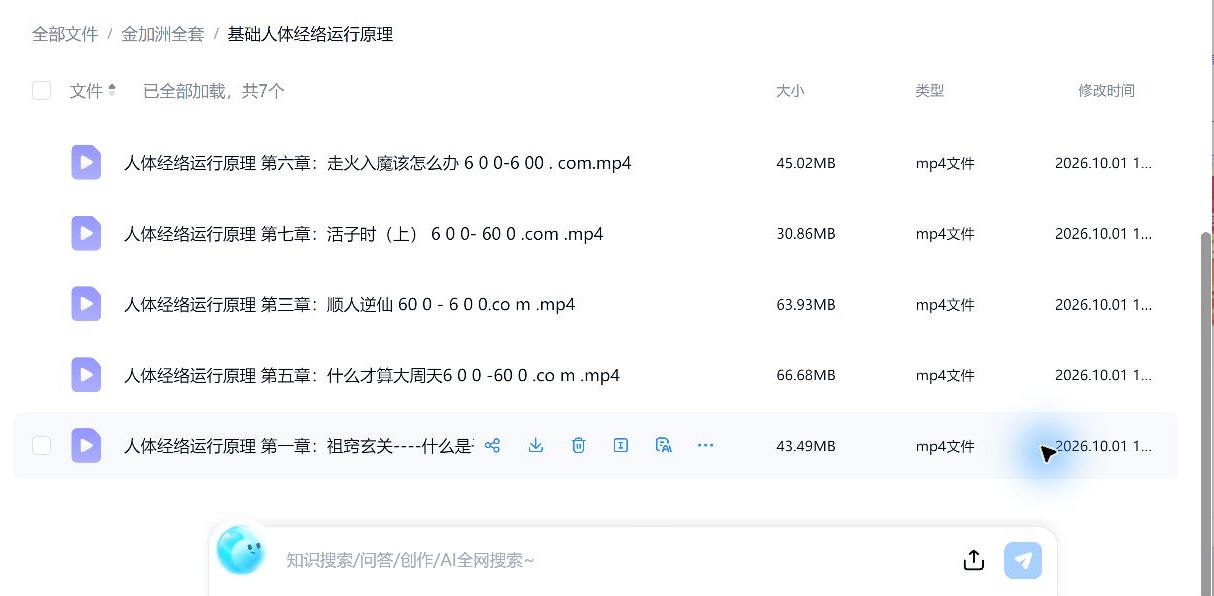Open AI tools icon for 第一章 file
1214x596 pixels.
[x=663, y=445]
